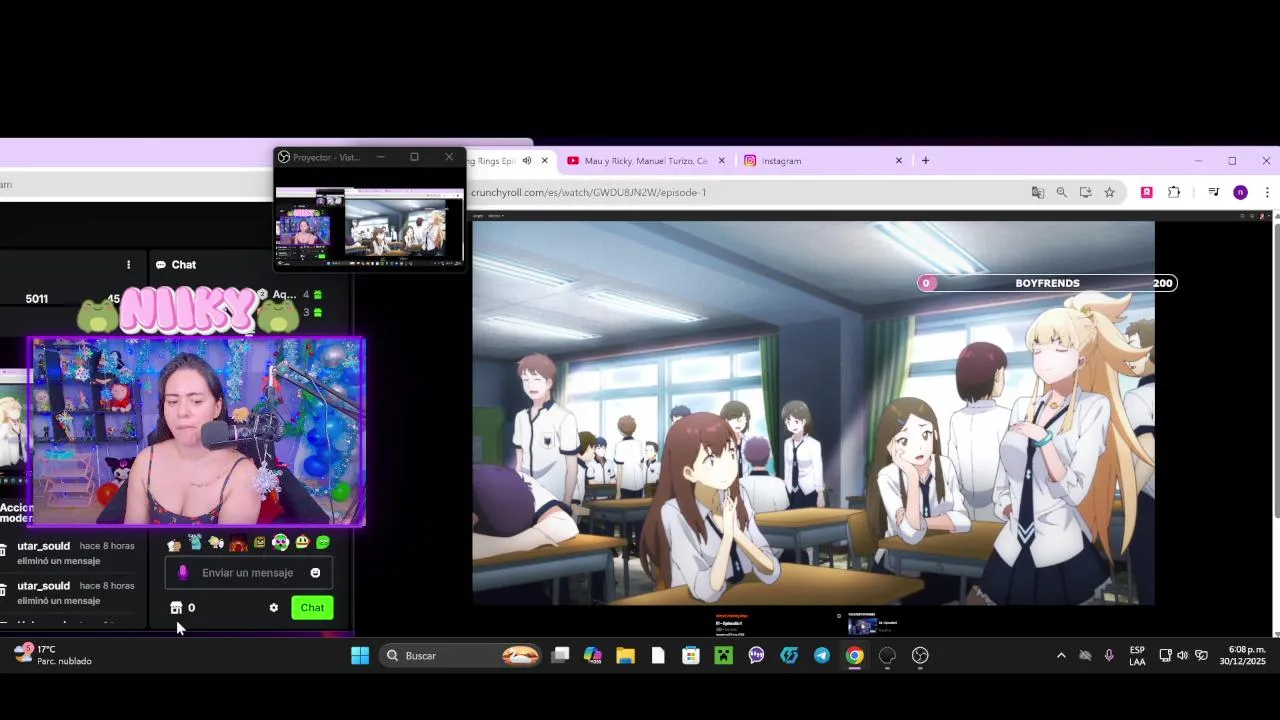Switch to Google Chrome on the taskbar
The image size is (1280, 720).
pos(854,656)
